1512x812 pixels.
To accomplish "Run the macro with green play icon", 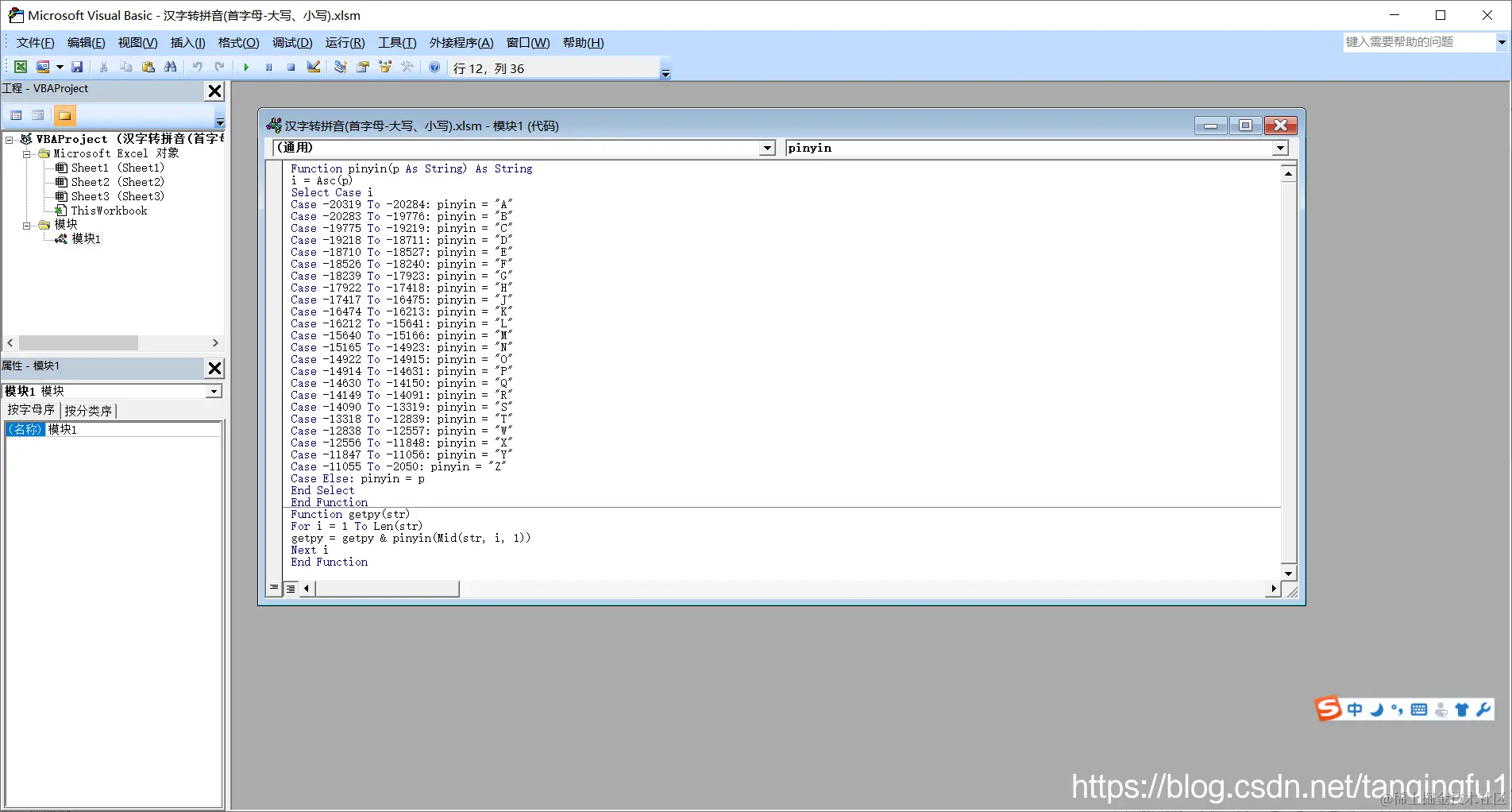I will (246, 68).
